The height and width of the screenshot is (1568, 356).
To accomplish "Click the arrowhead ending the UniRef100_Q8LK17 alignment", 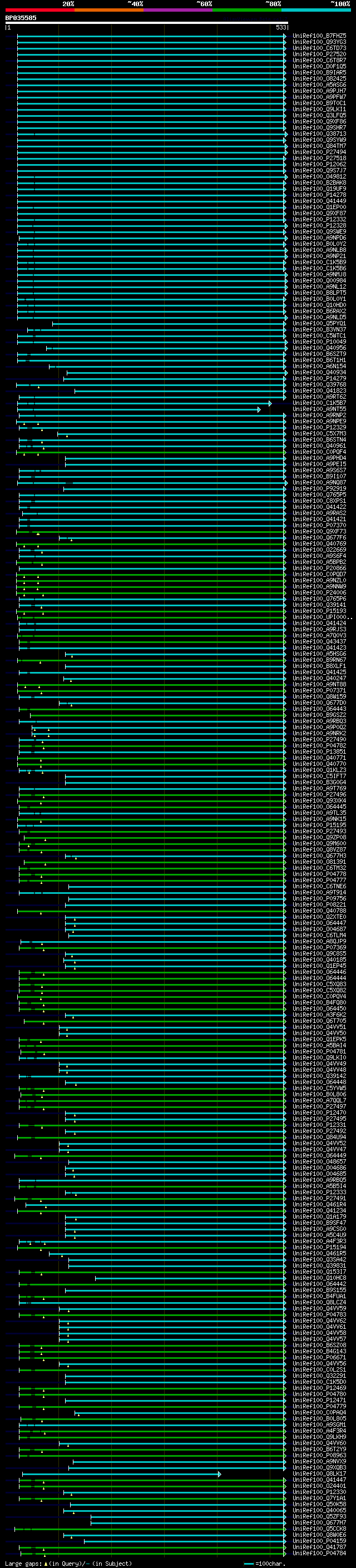I will (220, 1473).
